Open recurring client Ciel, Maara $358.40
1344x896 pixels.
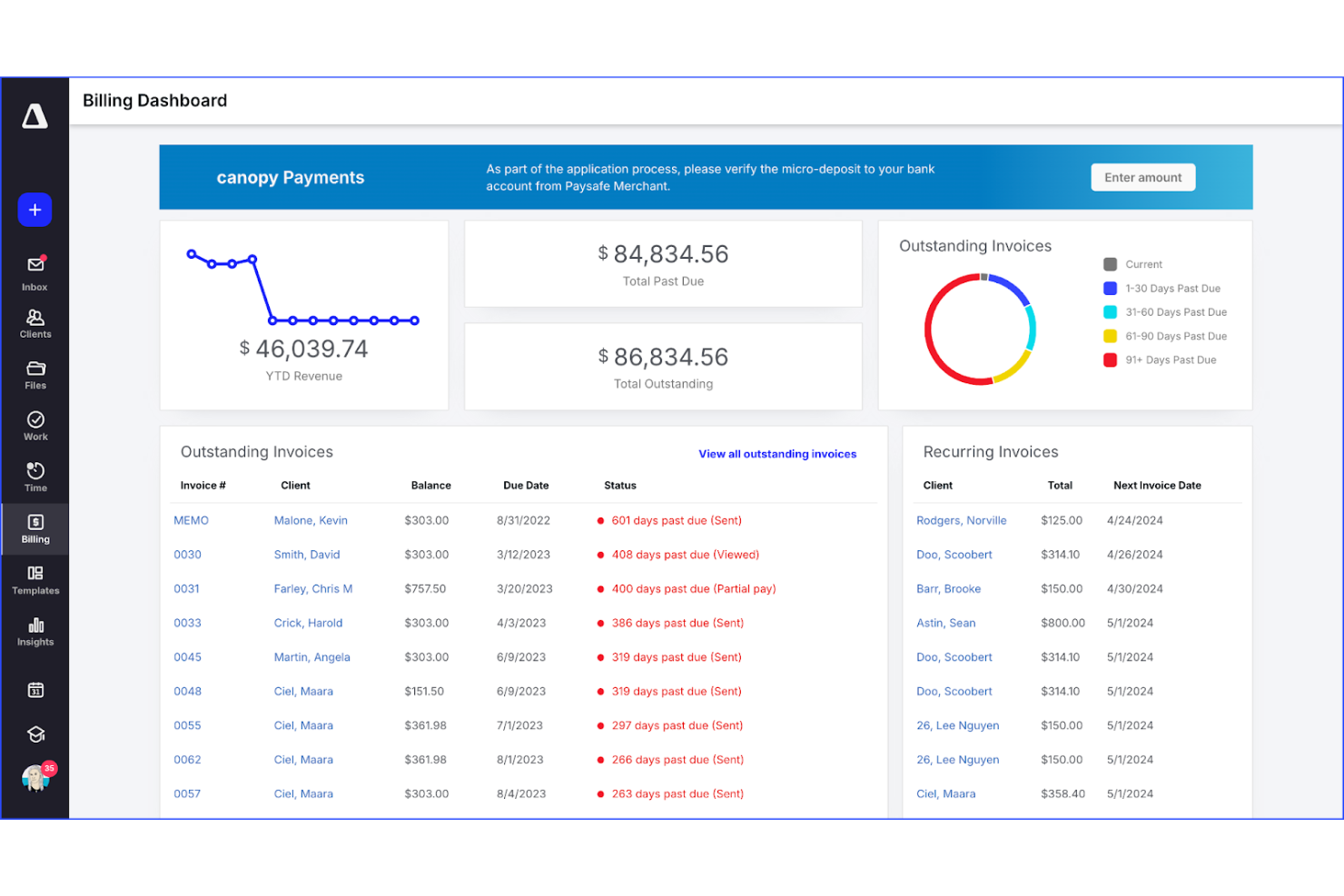pos(945,793)
